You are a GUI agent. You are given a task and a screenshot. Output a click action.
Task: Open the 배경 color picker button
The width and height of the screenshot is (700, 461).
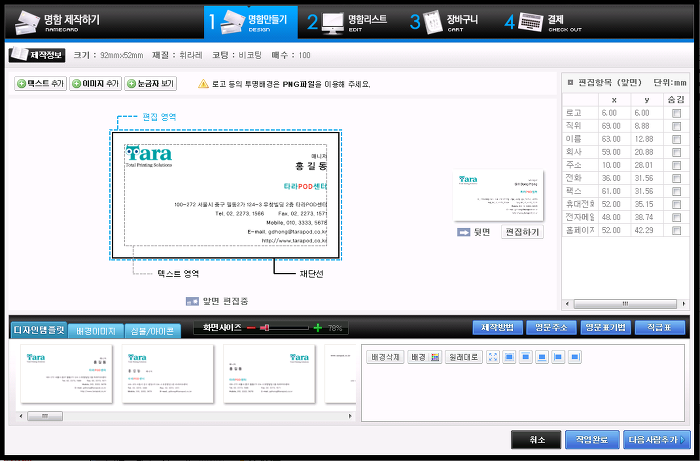(x=425, y=357)
